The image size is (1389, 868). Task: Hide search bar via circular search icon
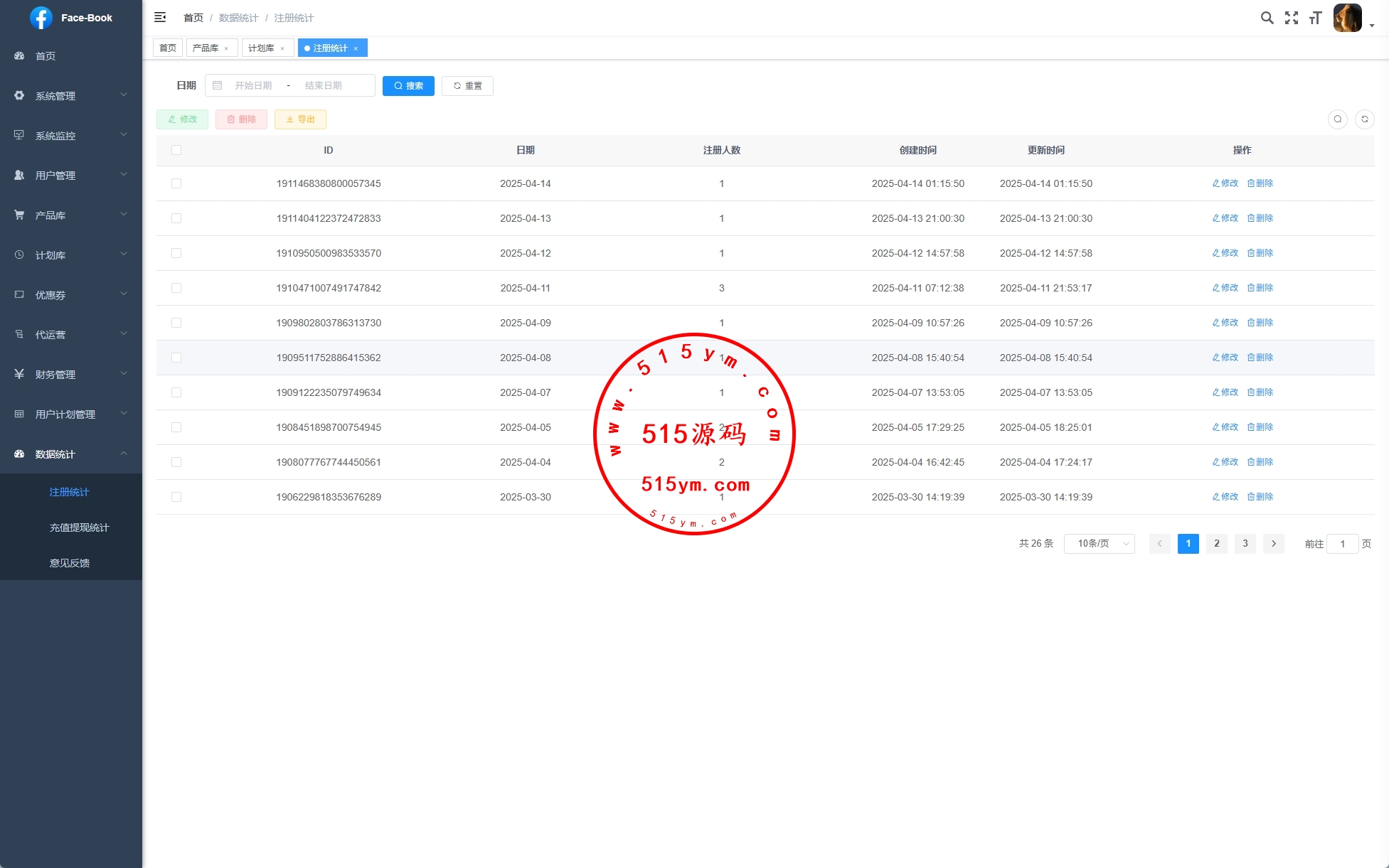(1337, 119)
